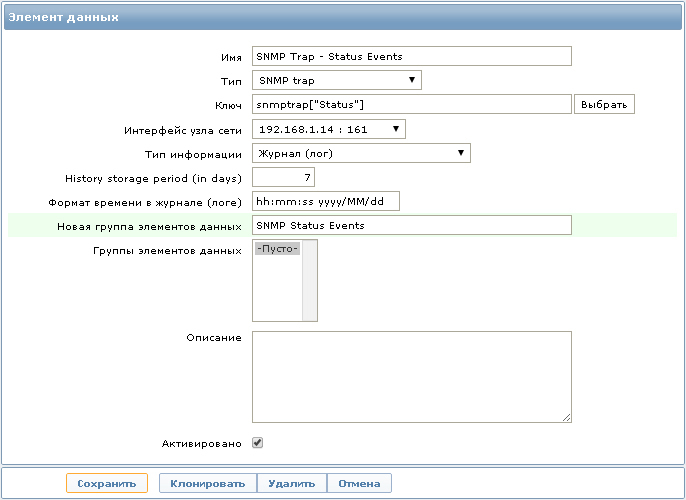
Task: Click the Новая группа элементов данных field
Action: tap(411, 225)
